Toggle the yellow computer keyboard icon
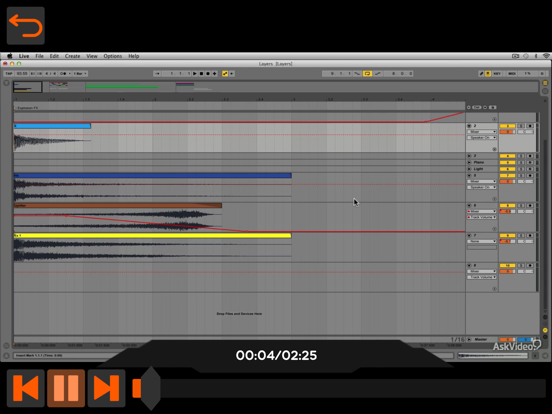 click(x=488, y=74)
